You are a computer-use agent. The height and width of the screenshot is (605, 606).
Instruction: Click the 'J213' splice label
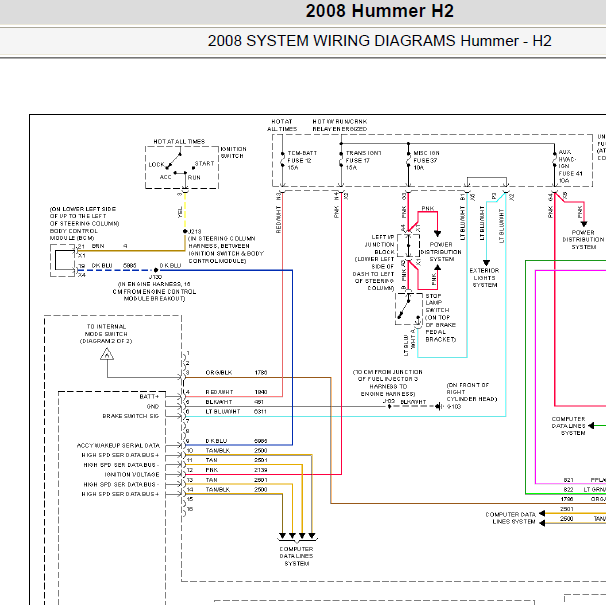pyautogui.click(x=194, y=231)
